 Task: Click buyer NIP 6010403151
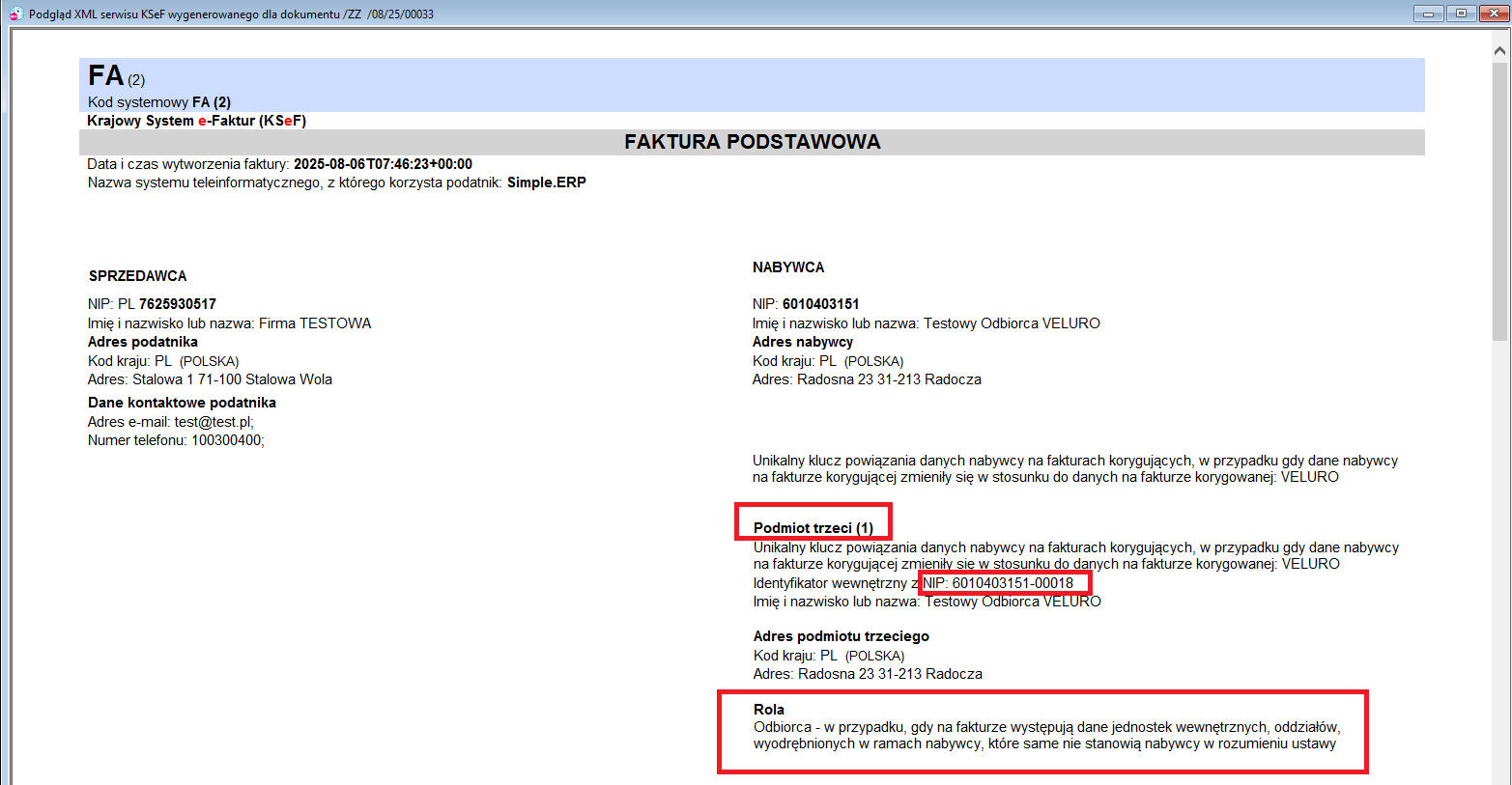click(x=806, y=304)
